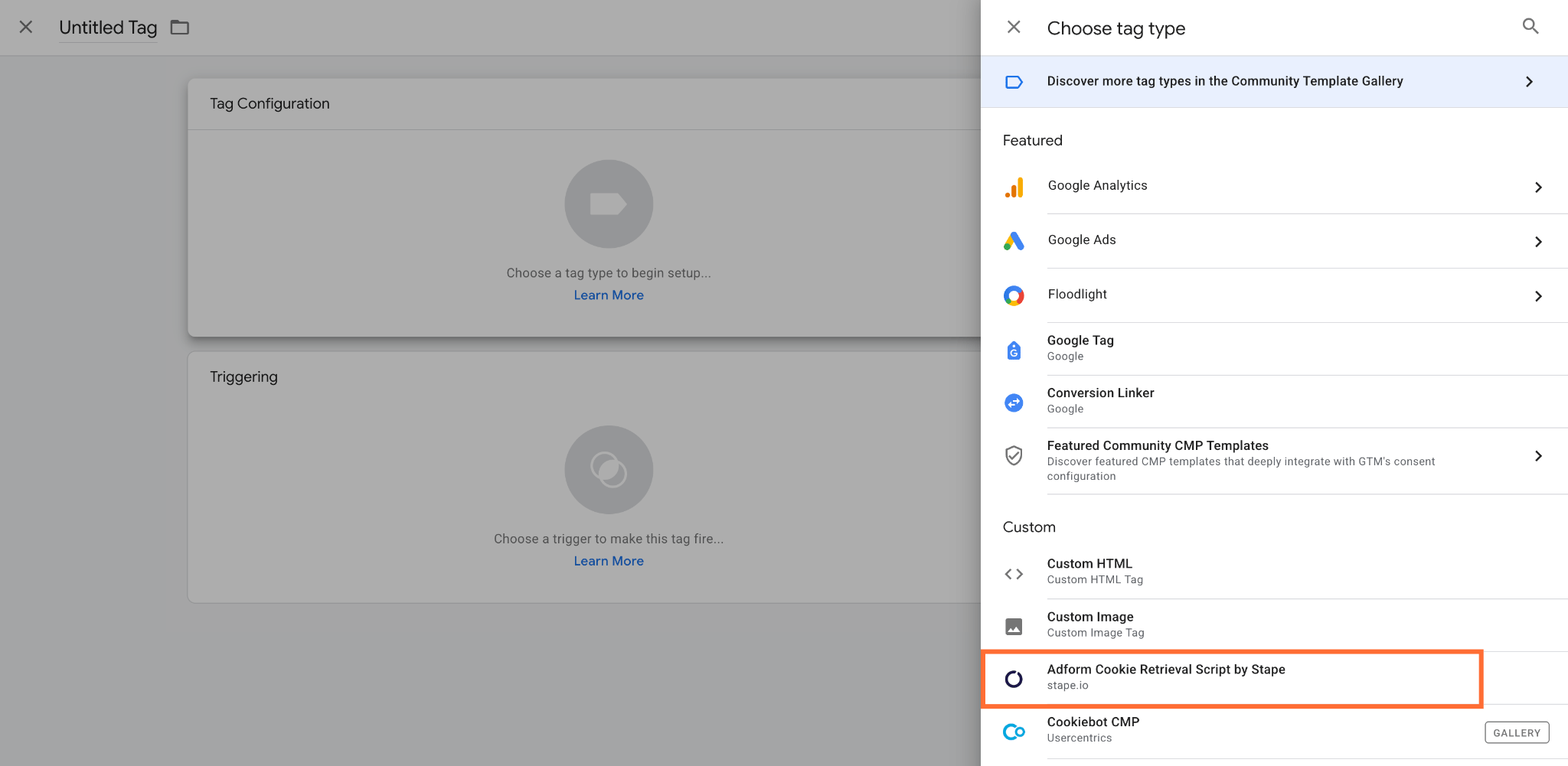
Task: Select the Custom Image tag type
Action: [x=1274, y=625]
